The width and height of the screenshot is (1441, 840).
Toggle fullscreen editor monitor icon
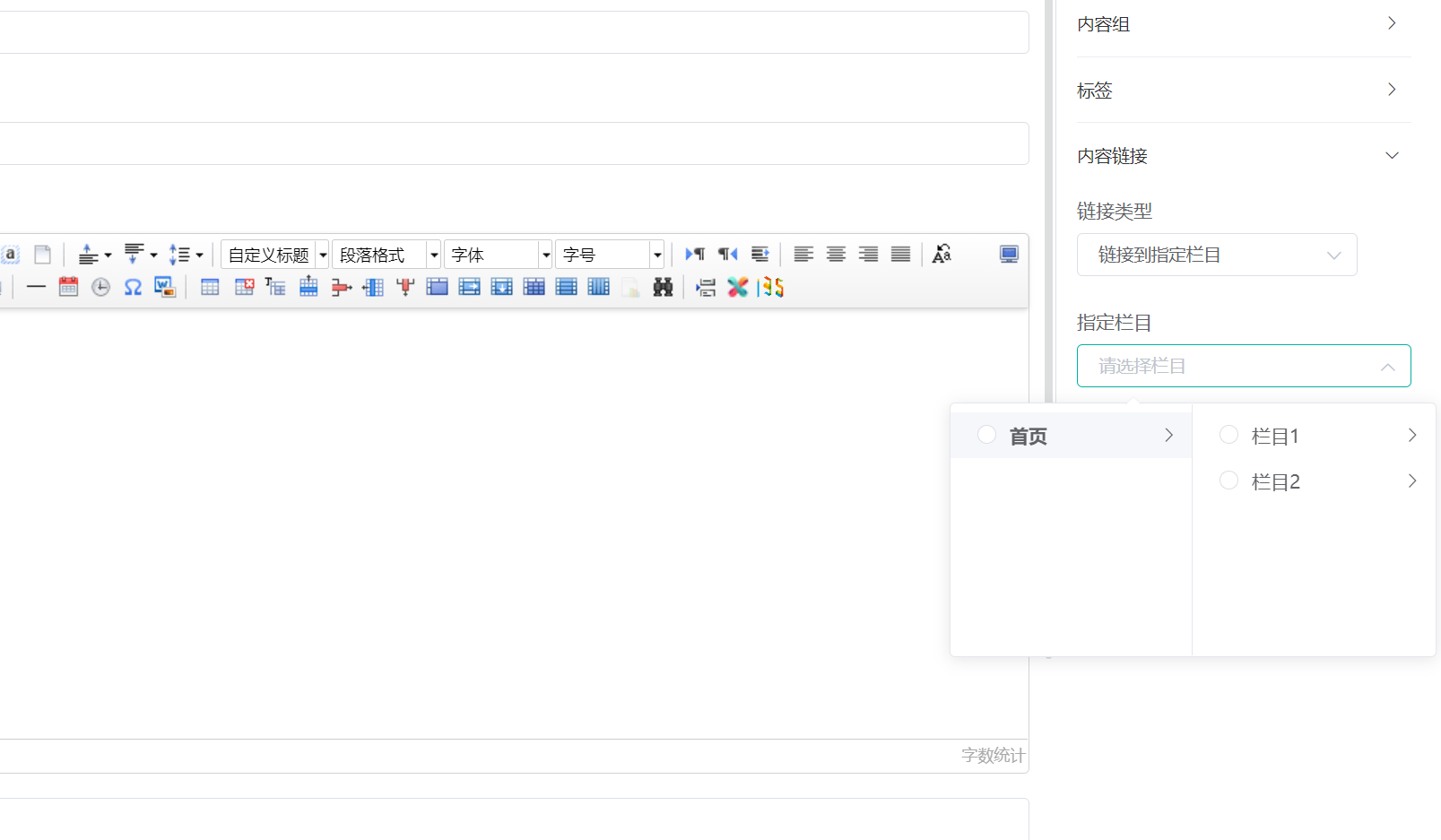point(1009,255)
